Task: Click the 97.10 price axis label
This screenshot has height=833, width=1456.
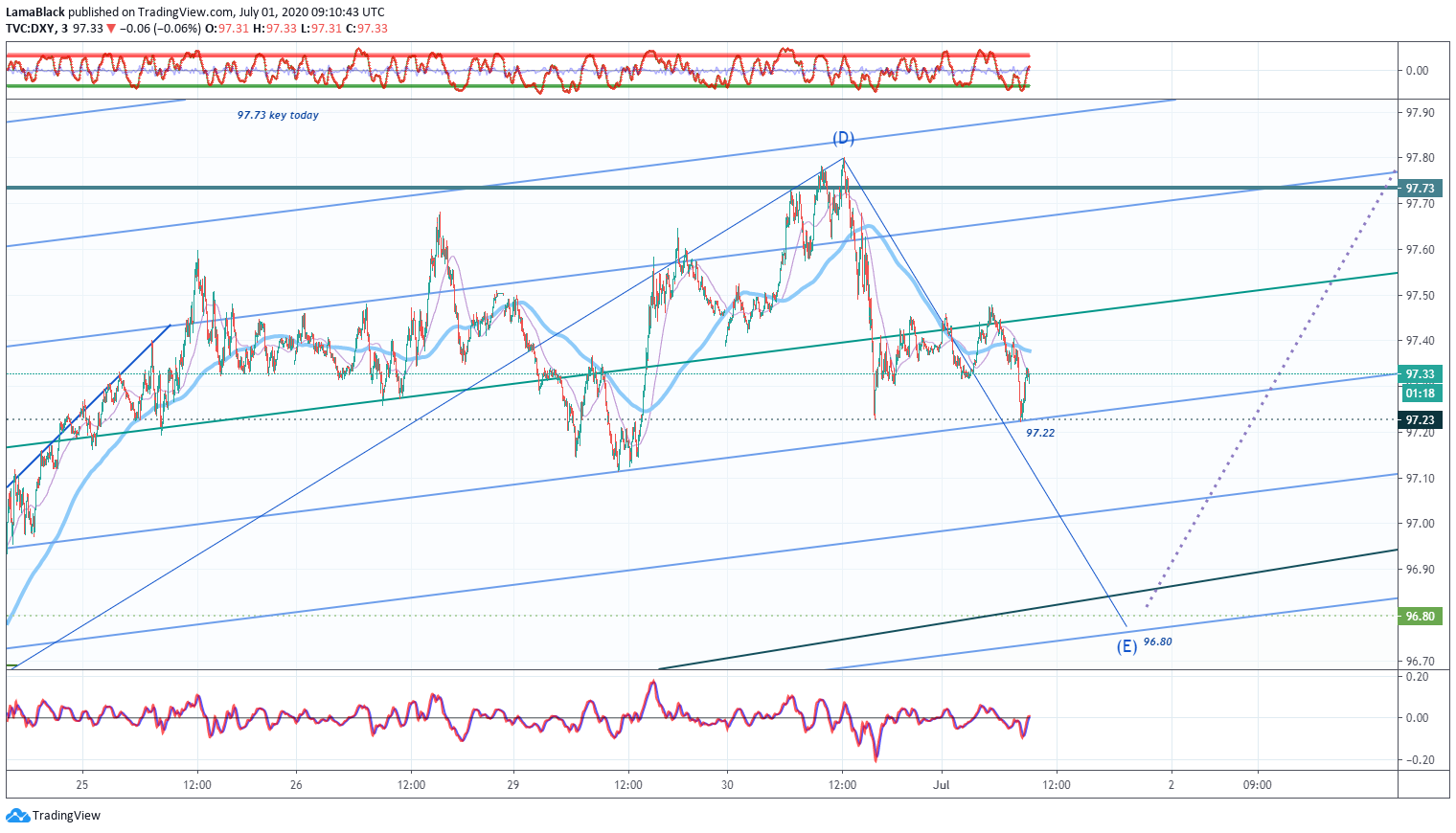Action: click(1420, 479)
